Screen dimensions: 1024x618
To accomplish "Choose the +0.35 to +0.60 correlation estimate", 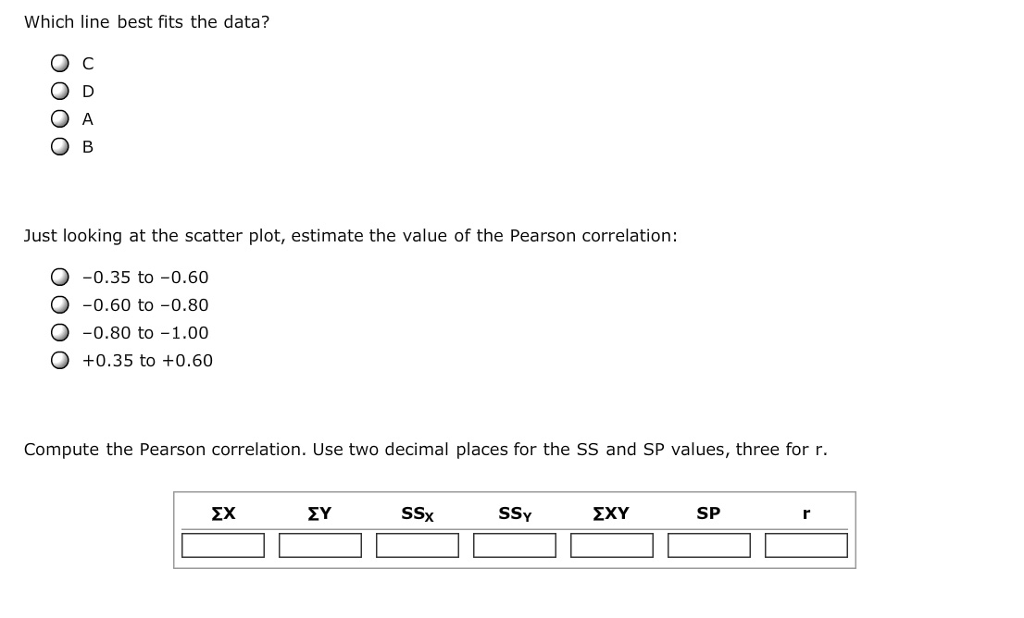I will pos(59,361).
